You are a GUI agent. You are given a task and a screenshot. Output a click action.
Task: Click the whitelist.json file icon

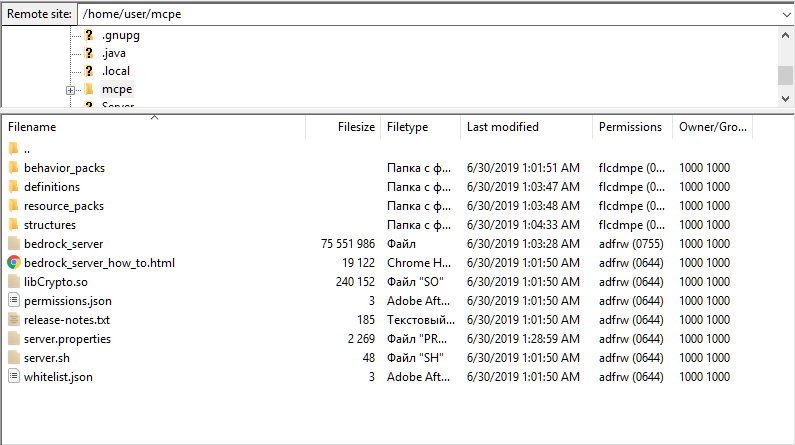[14, 377]
